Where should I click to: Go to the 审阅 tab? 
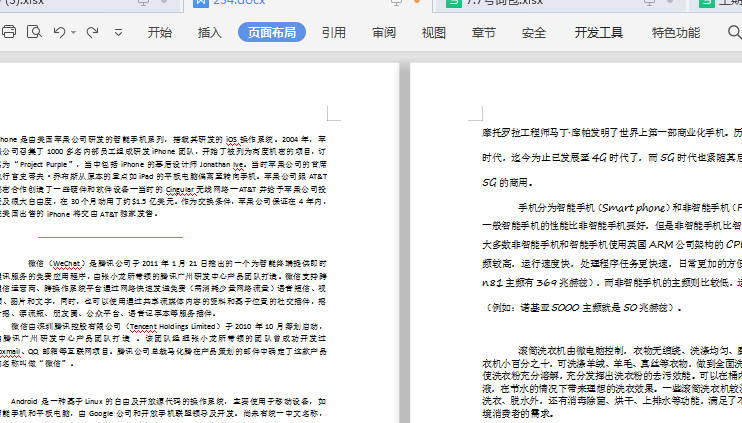click(384, 33)
